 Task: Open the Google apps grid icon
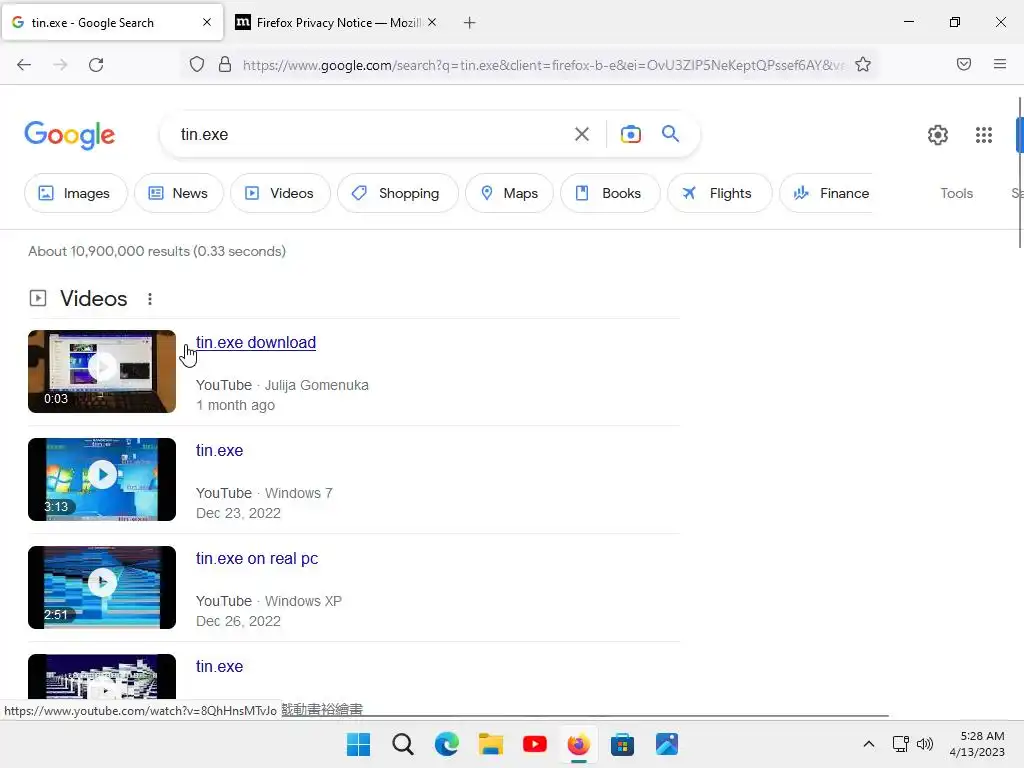coord(984,135)
